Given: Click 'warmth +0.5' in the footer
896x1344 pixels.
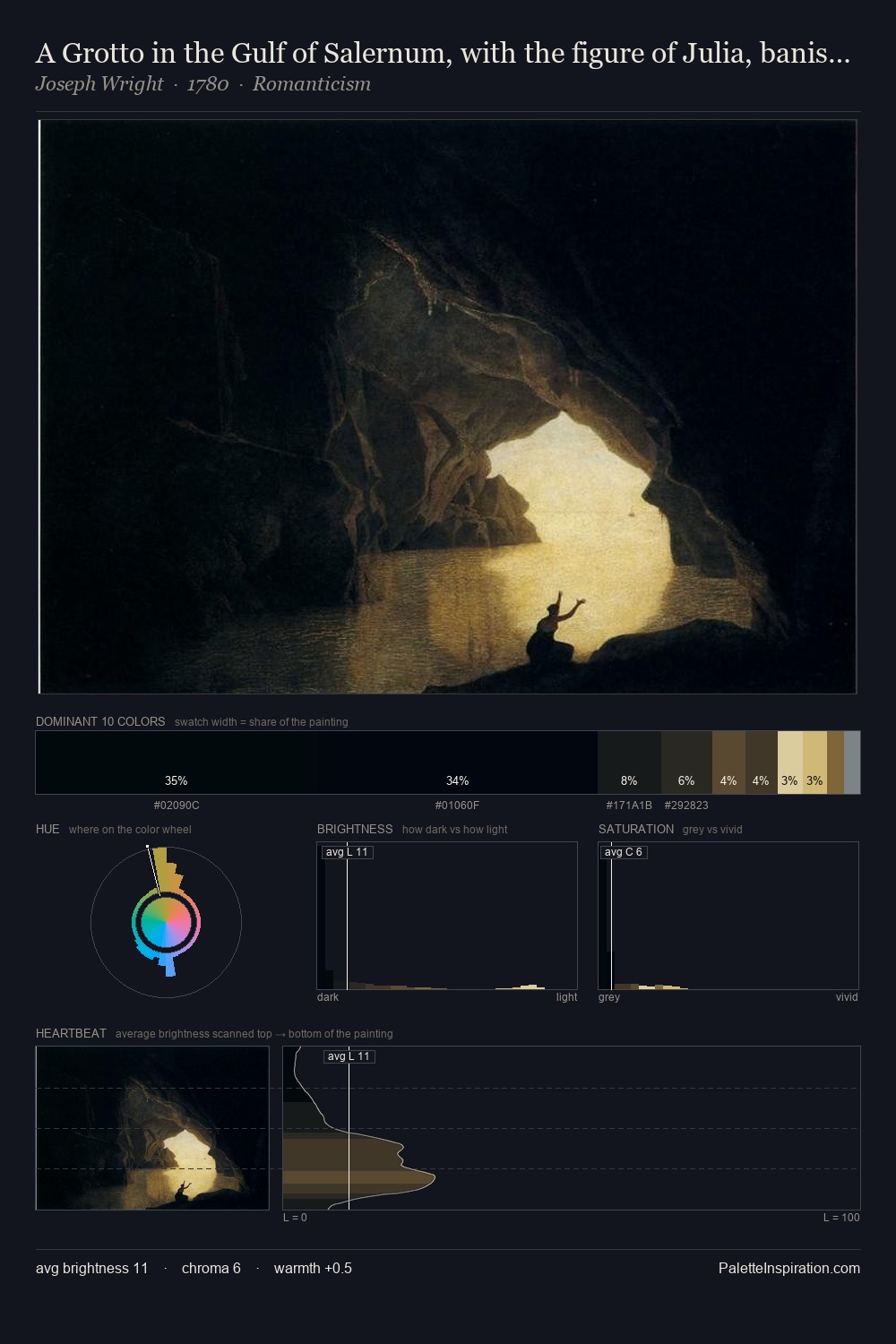Looking at the screenshot, I should click(313, 1269).
